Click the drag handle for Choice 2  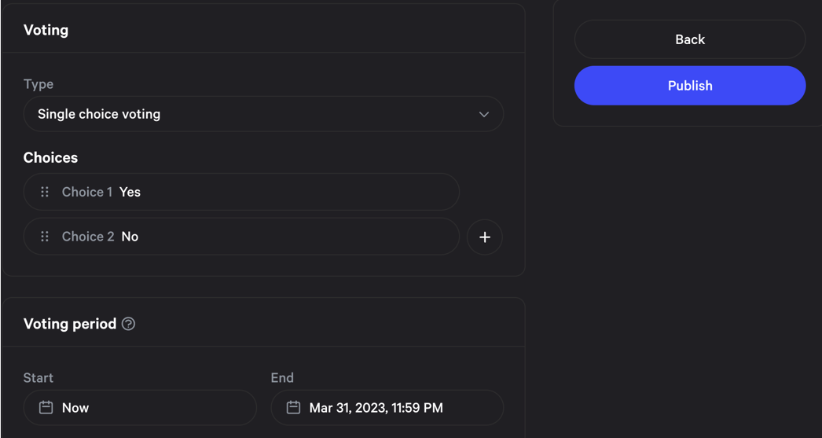[44, 237]
